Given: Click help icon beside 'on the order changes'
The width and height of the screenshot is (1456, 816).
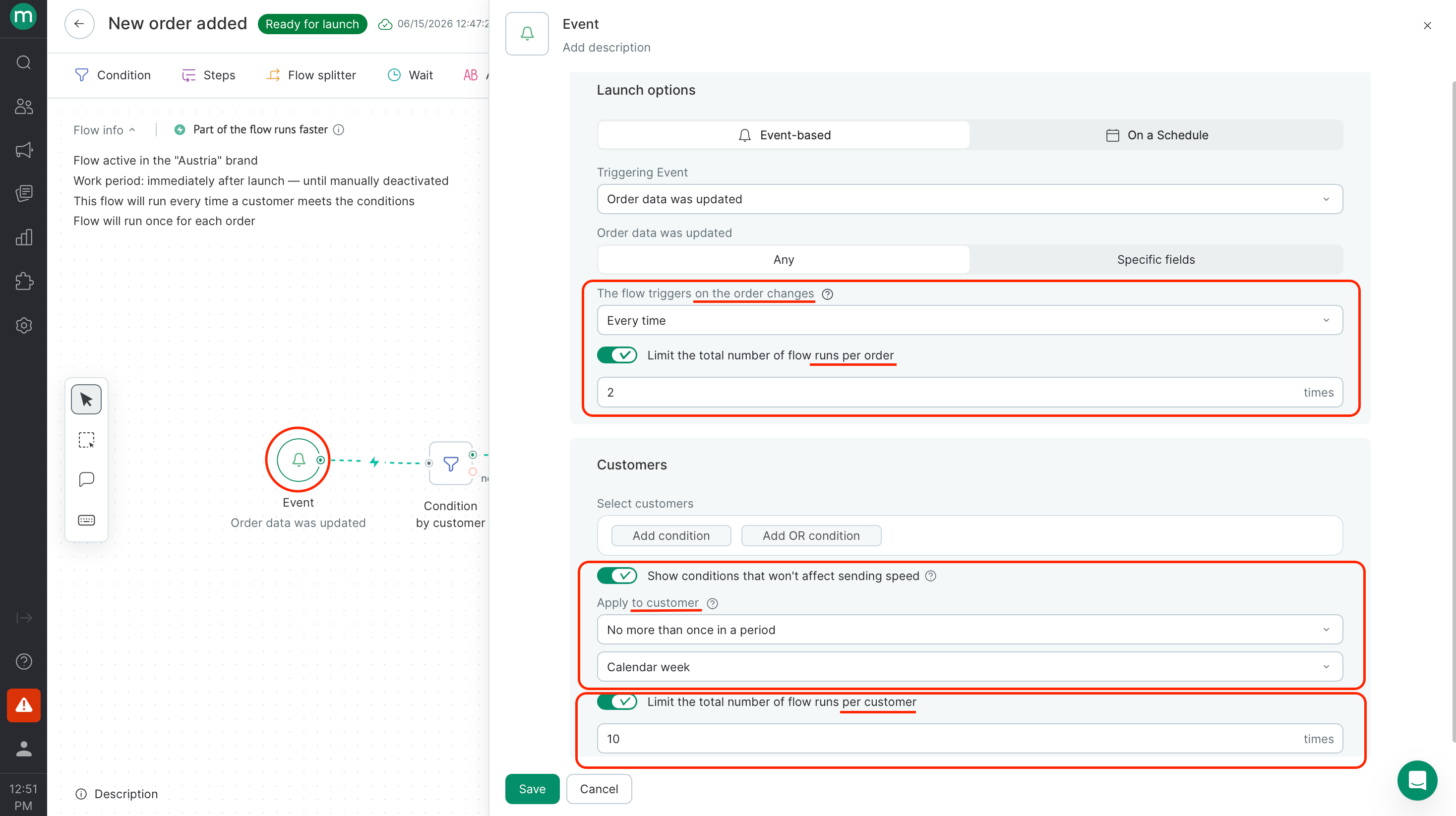Looking at the screenshot, I should pos(827,294).
